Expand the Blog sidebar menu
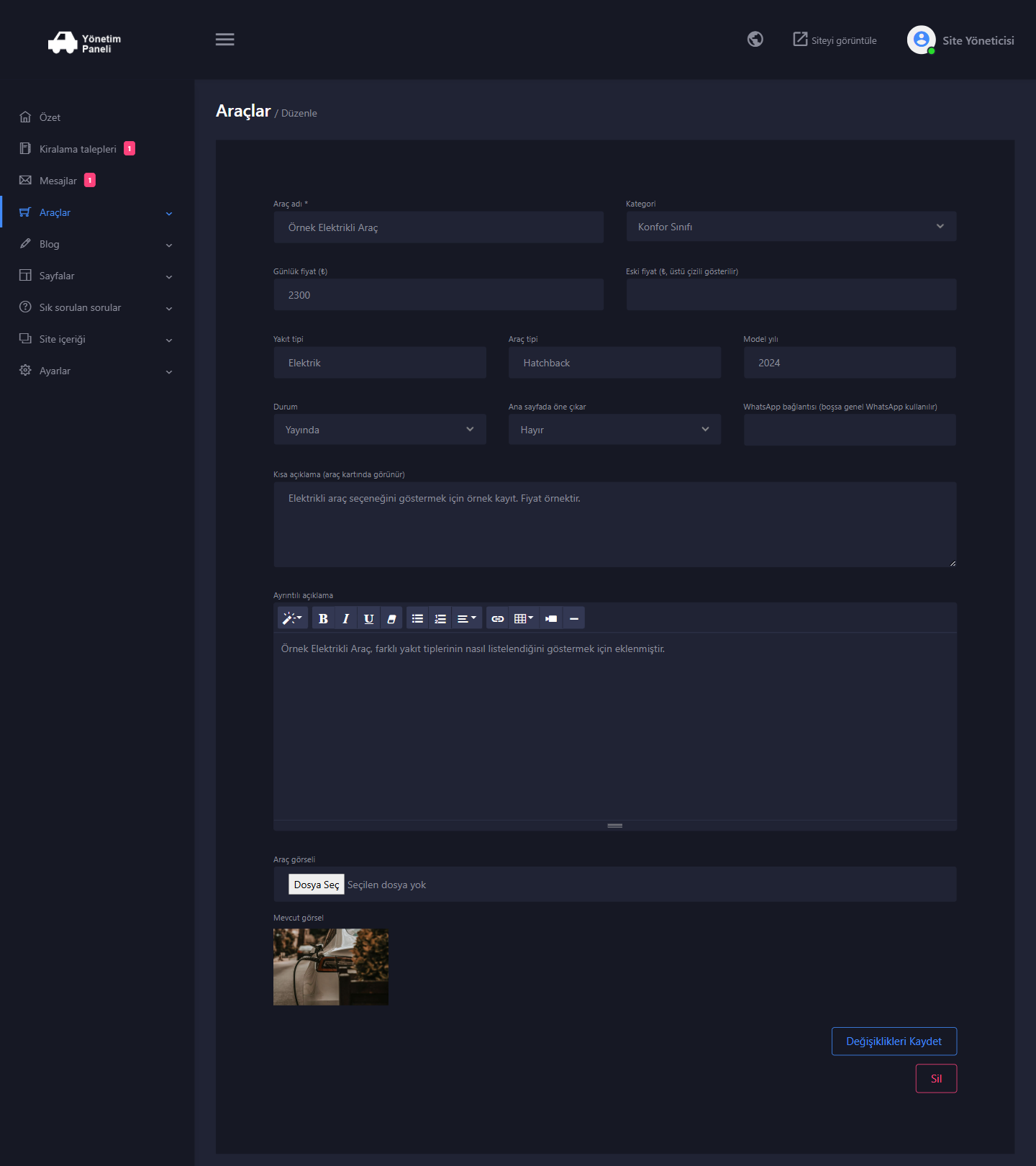Viewport: 1036px width, 1166px height. coord(97,244)
